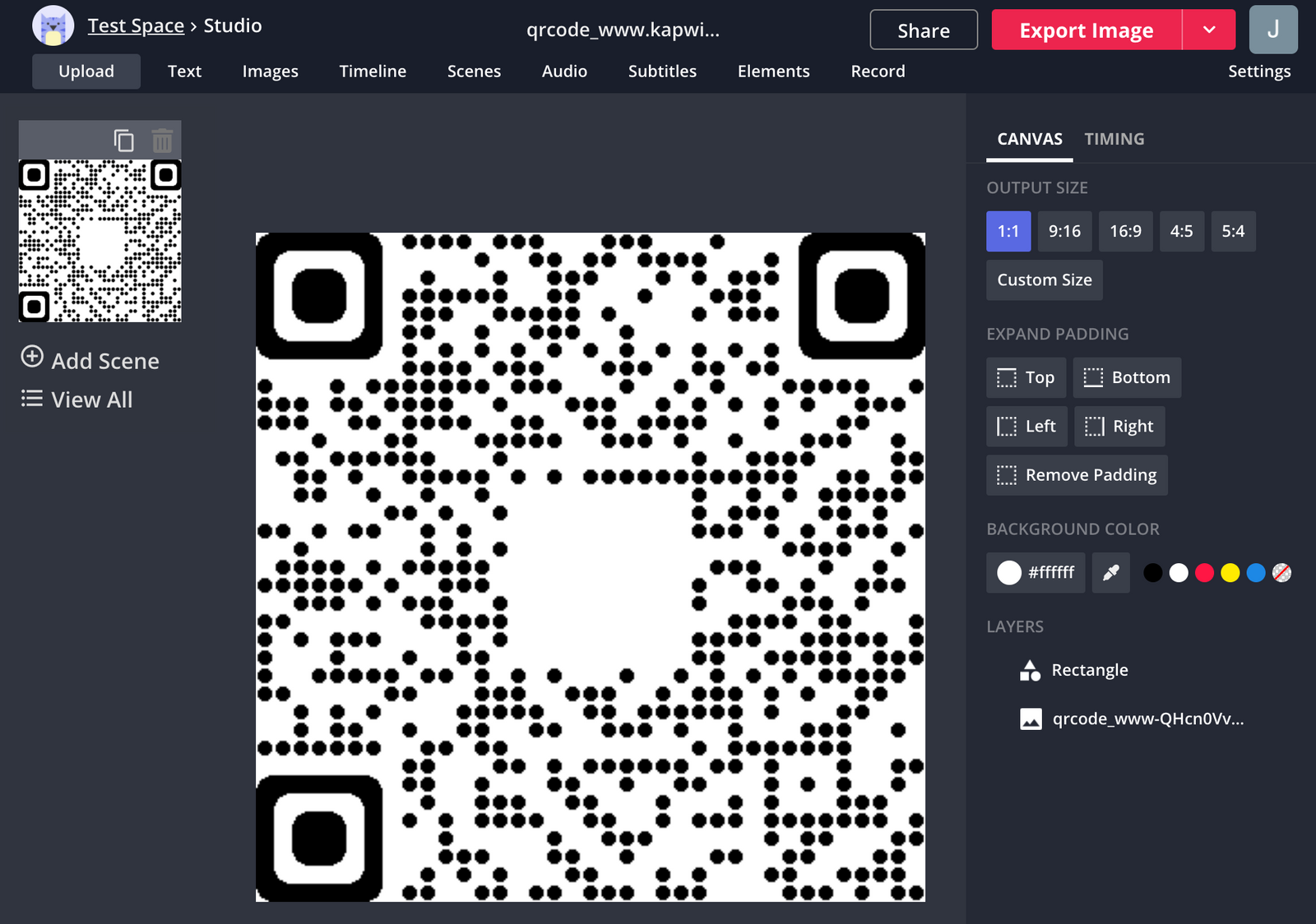1316x924 pixels.
Task: Expand padding on the Top
Action: 1026,377
